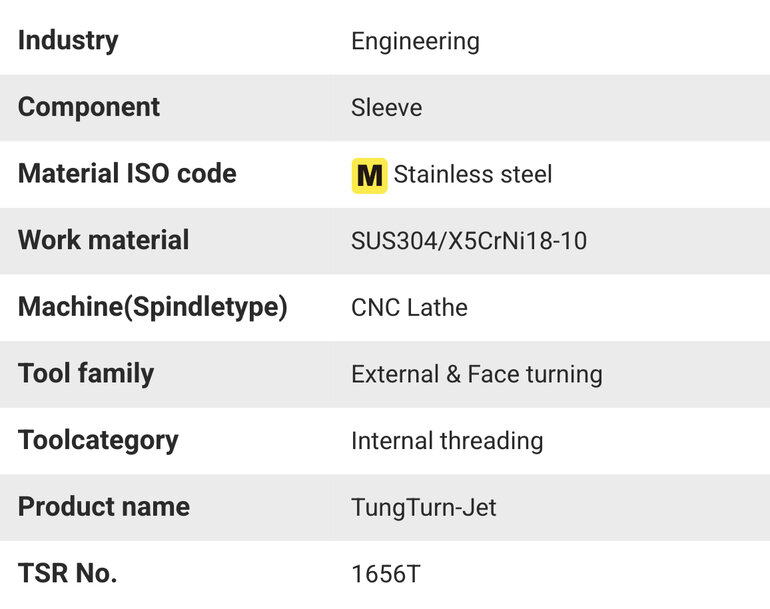Select the Tool family label
This screenshot has height=609, width=770.
coord(86,374)
